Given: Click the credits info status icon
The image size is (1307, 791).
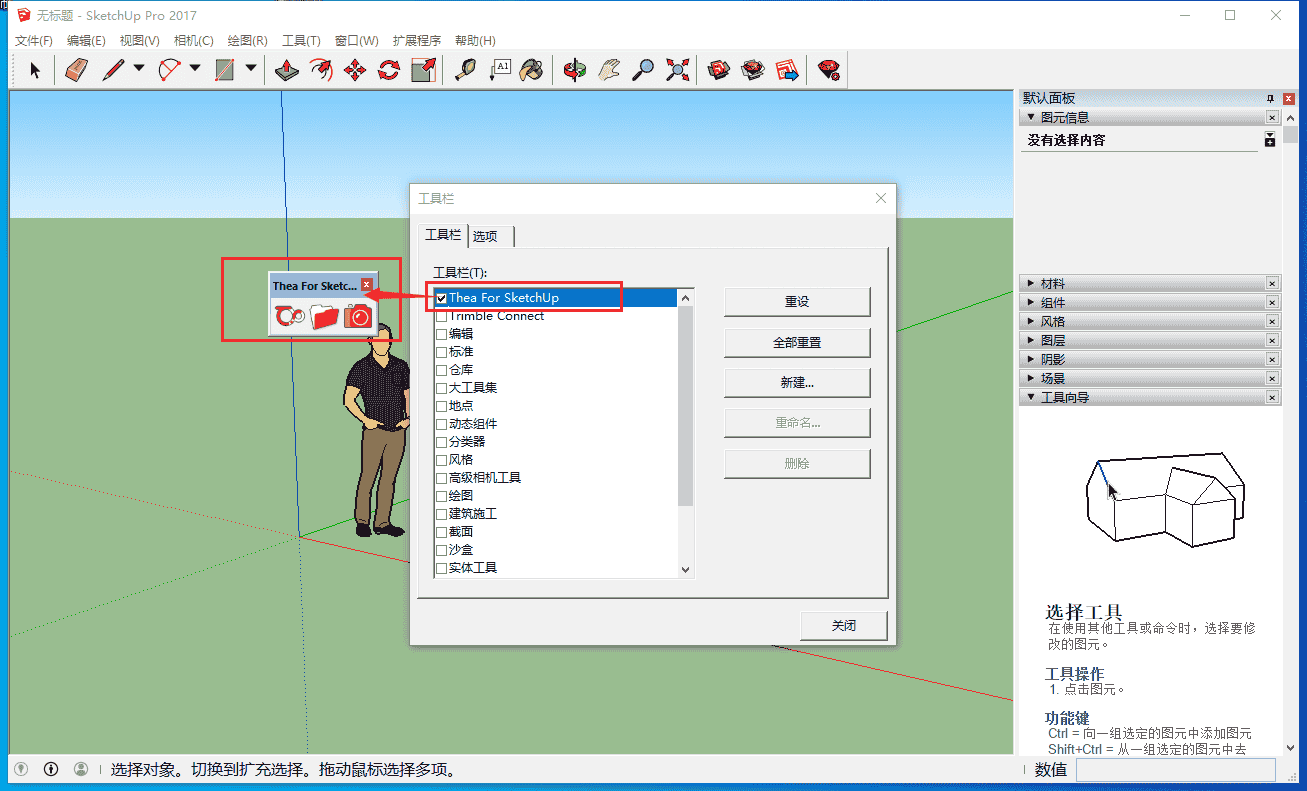Looking at the screenshot, I should point(51,769).
